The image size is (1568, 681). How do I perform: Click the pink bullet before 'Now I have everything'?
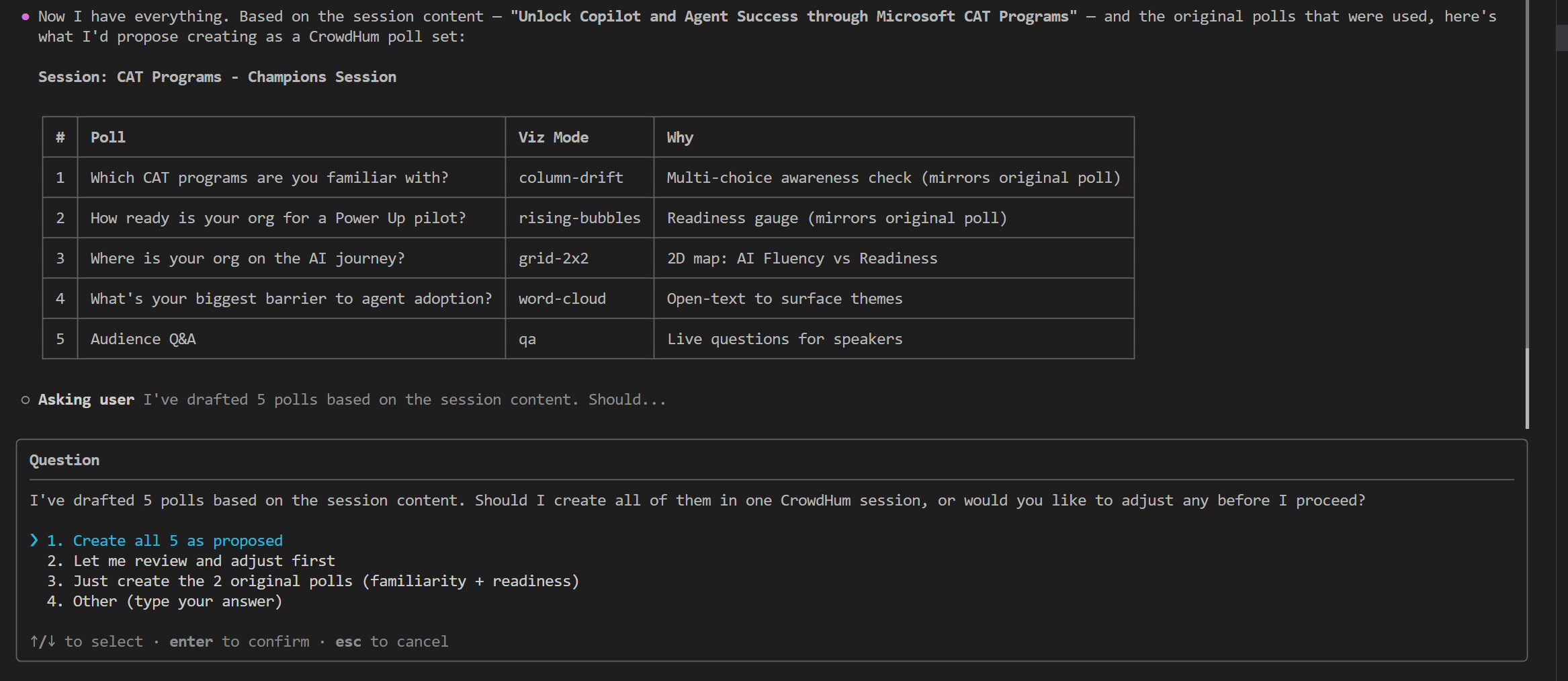click(26, 17)
